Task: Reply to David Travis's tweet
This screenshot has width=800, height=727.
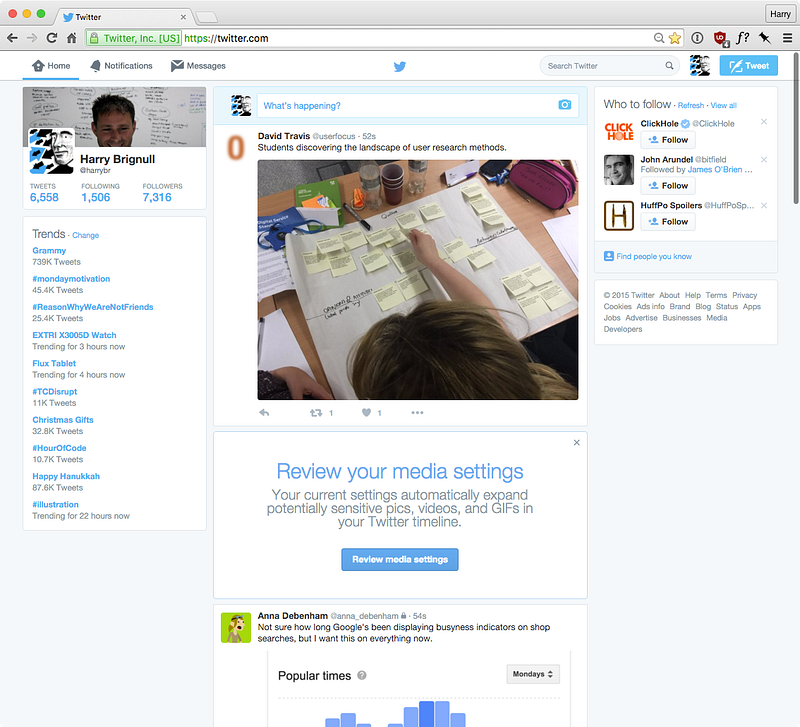Action: click(x=264, y=413)
